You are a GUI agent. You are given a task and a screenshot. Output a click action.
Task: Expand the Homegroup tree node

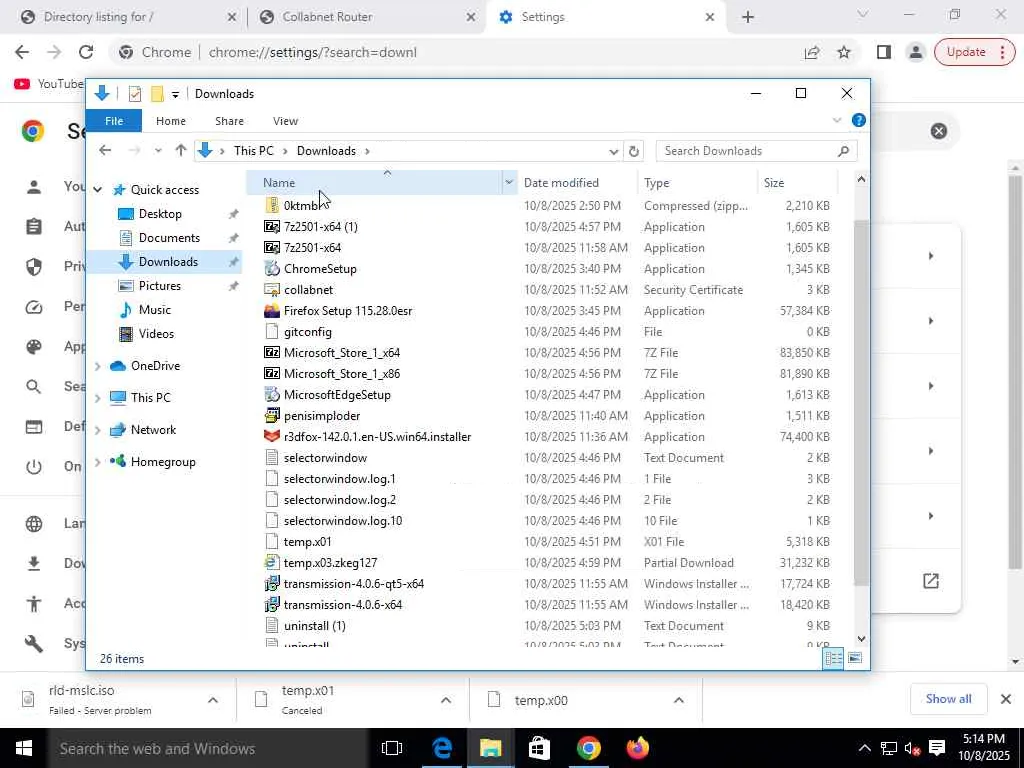pyautogui.click(x=98, y=462)
